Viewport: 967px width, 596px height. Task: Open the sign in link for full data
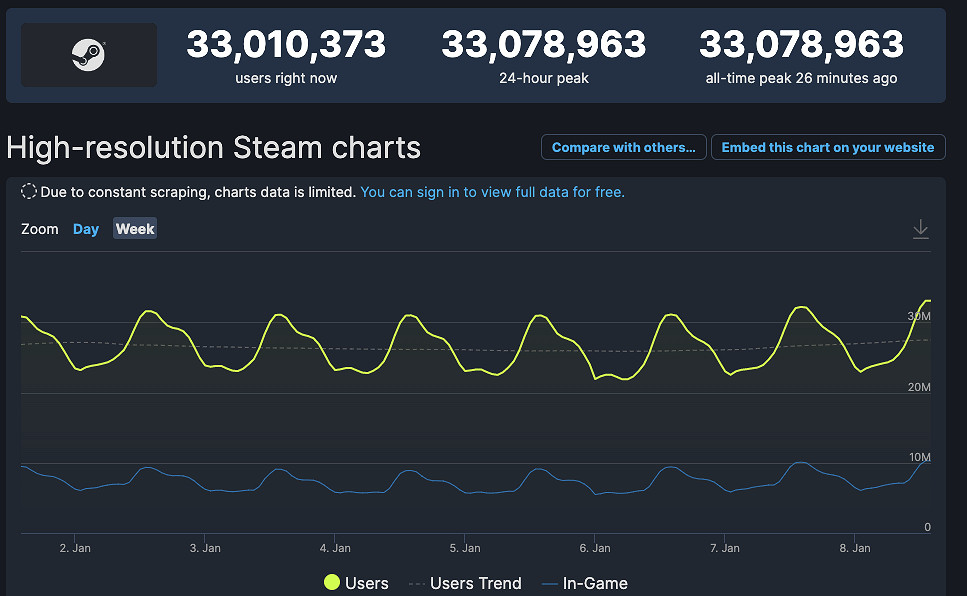click(x=493, y=191)
